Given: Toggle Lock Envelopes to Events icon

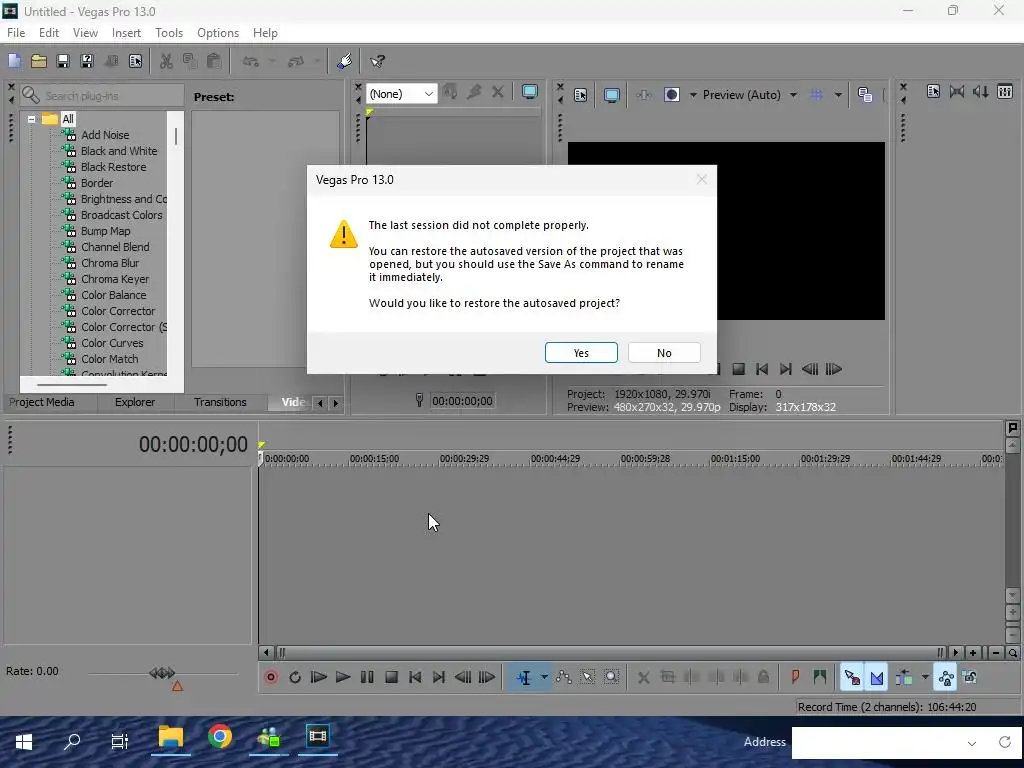Looking at the screenshot, I should point(946,678).
